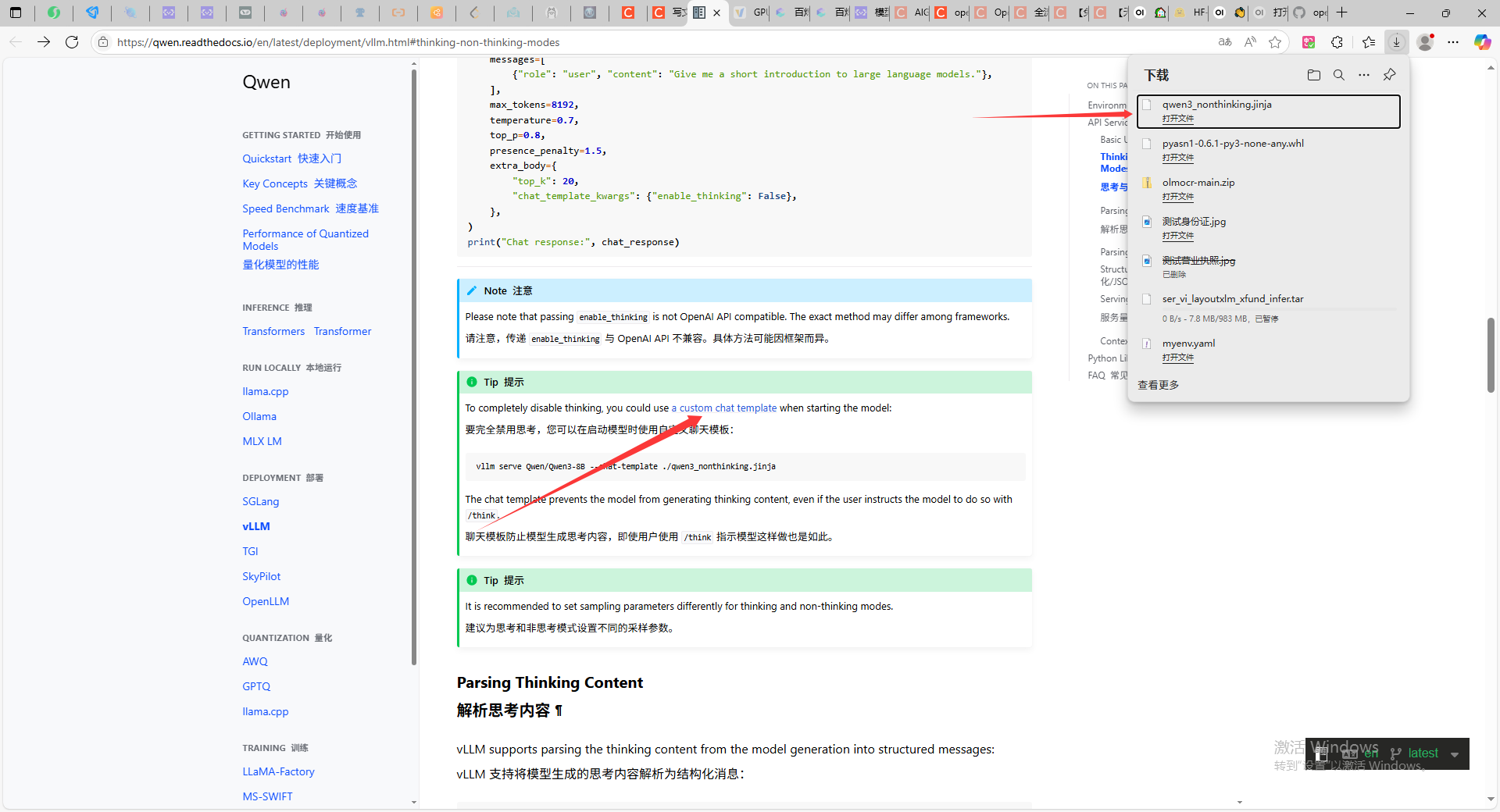1500x812 pixels.
Task: Click the pink extension icon beside Extensions
Action: tap(1309, 42)
